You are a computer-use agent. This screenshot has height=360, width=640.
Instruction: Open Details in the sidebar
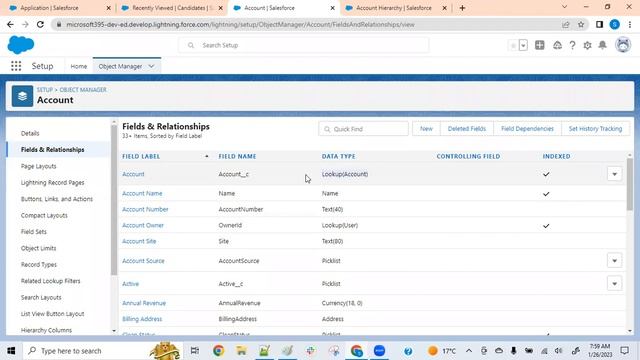(x=30, y=133)
